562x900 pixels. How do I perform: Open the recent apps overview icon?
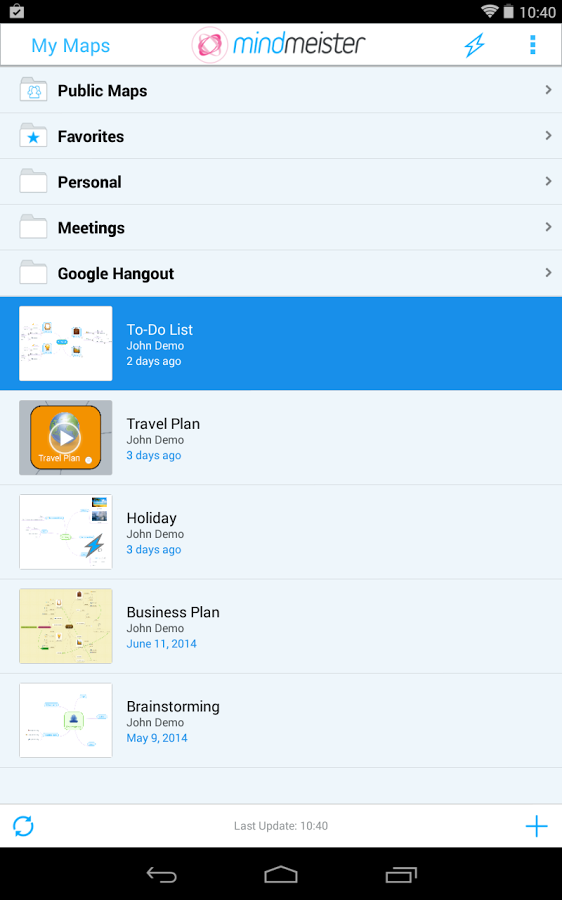401,875
